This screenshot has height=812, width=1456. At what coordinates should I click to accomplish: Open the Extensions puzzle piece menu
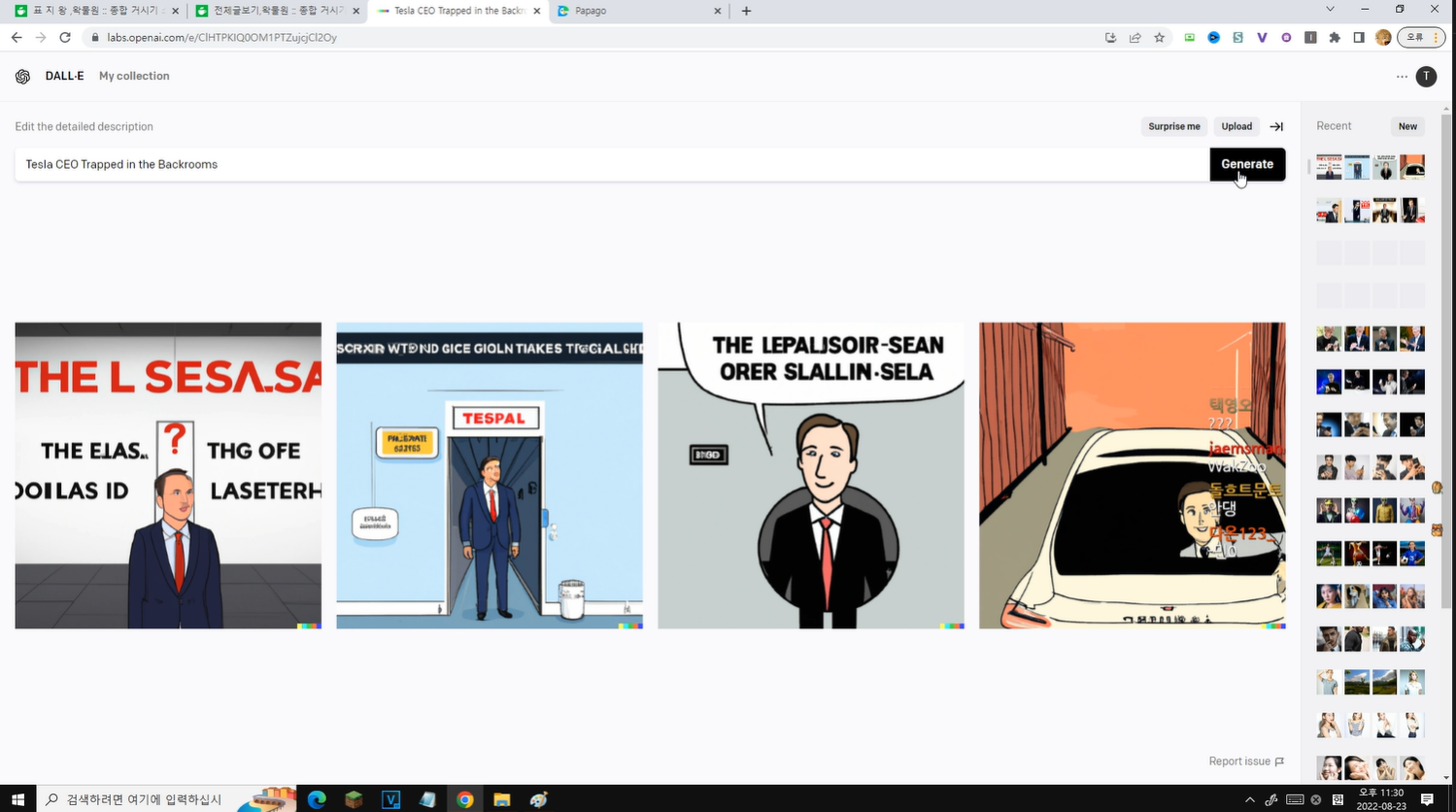coord(1335,38)
